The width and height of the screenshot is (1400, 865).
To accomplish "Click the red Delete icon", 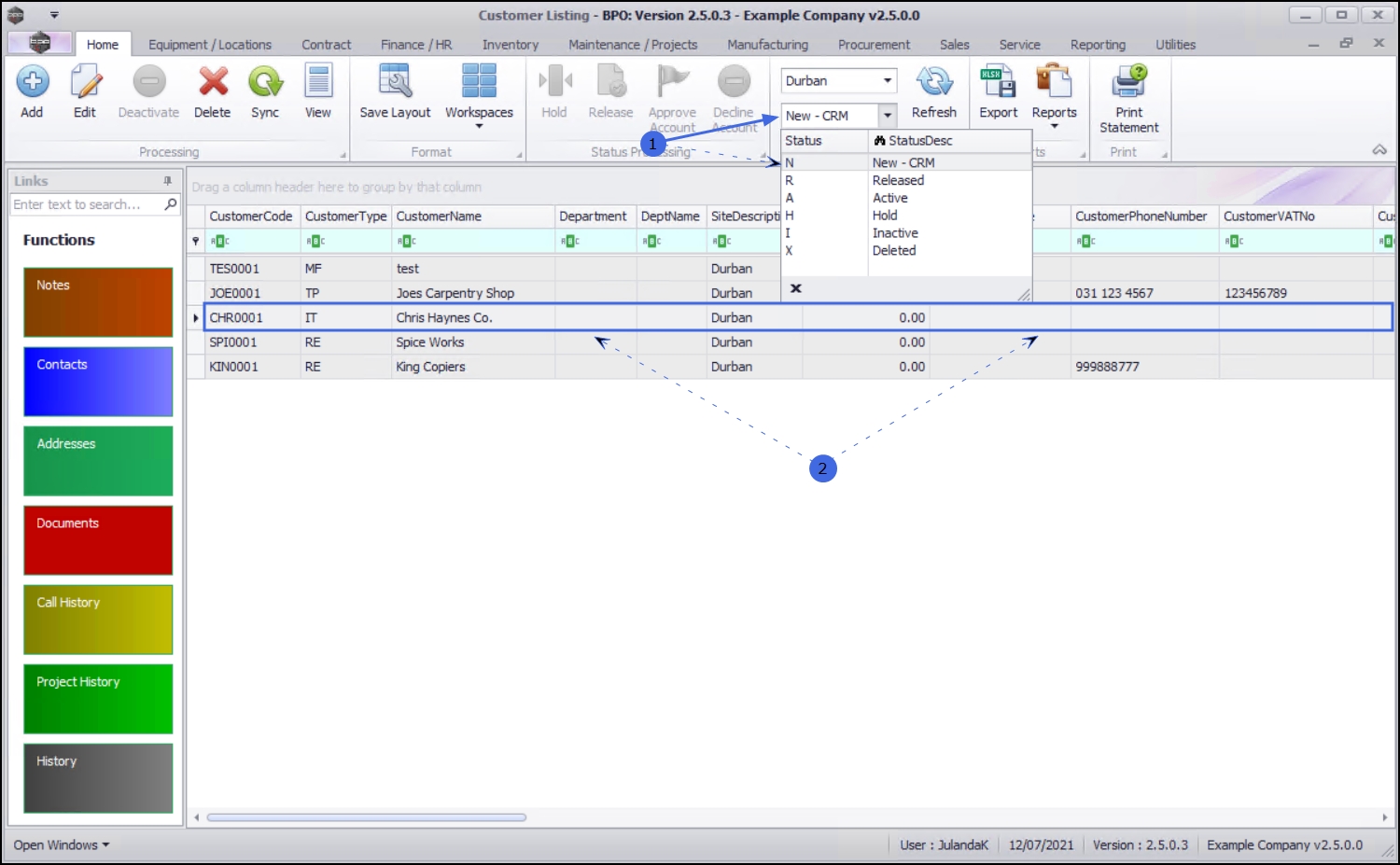I will 213,82.
